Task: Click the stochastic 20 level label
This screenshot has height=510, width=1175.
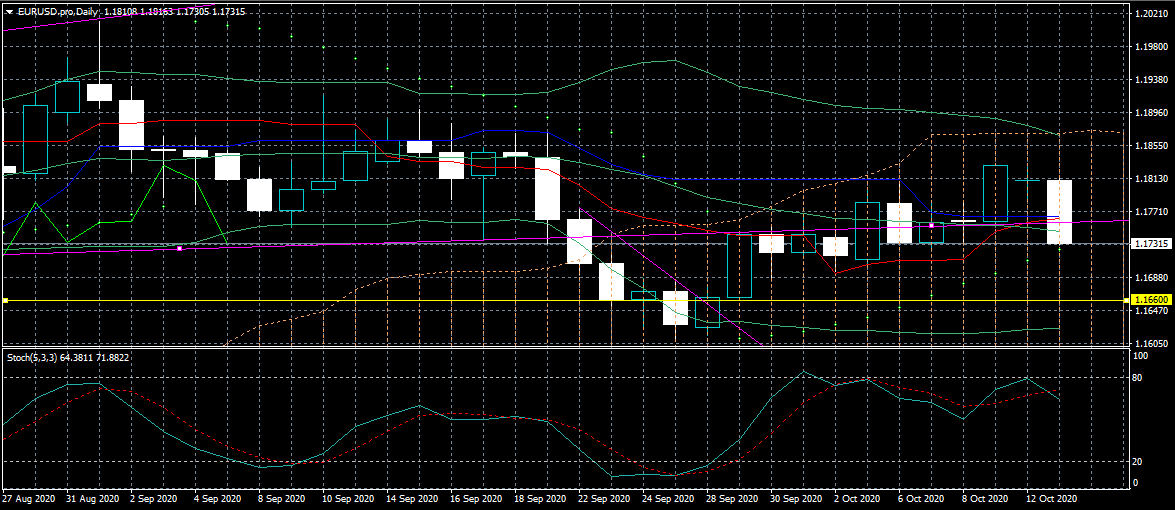Action: pyautogui.click(x=1139, y=462)
